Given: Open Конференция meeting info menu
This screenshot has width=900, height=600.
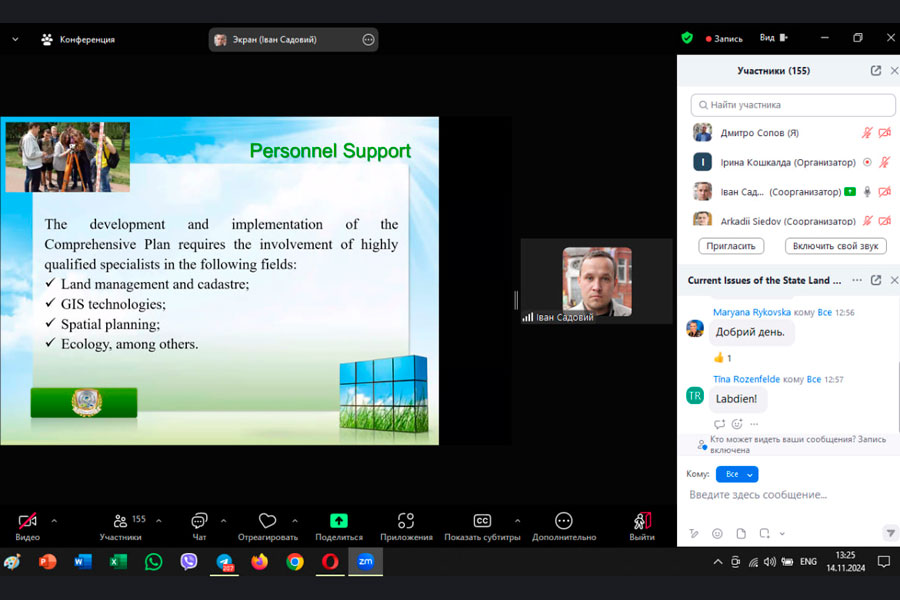Looking at the screenshot, I should (78, 40).
